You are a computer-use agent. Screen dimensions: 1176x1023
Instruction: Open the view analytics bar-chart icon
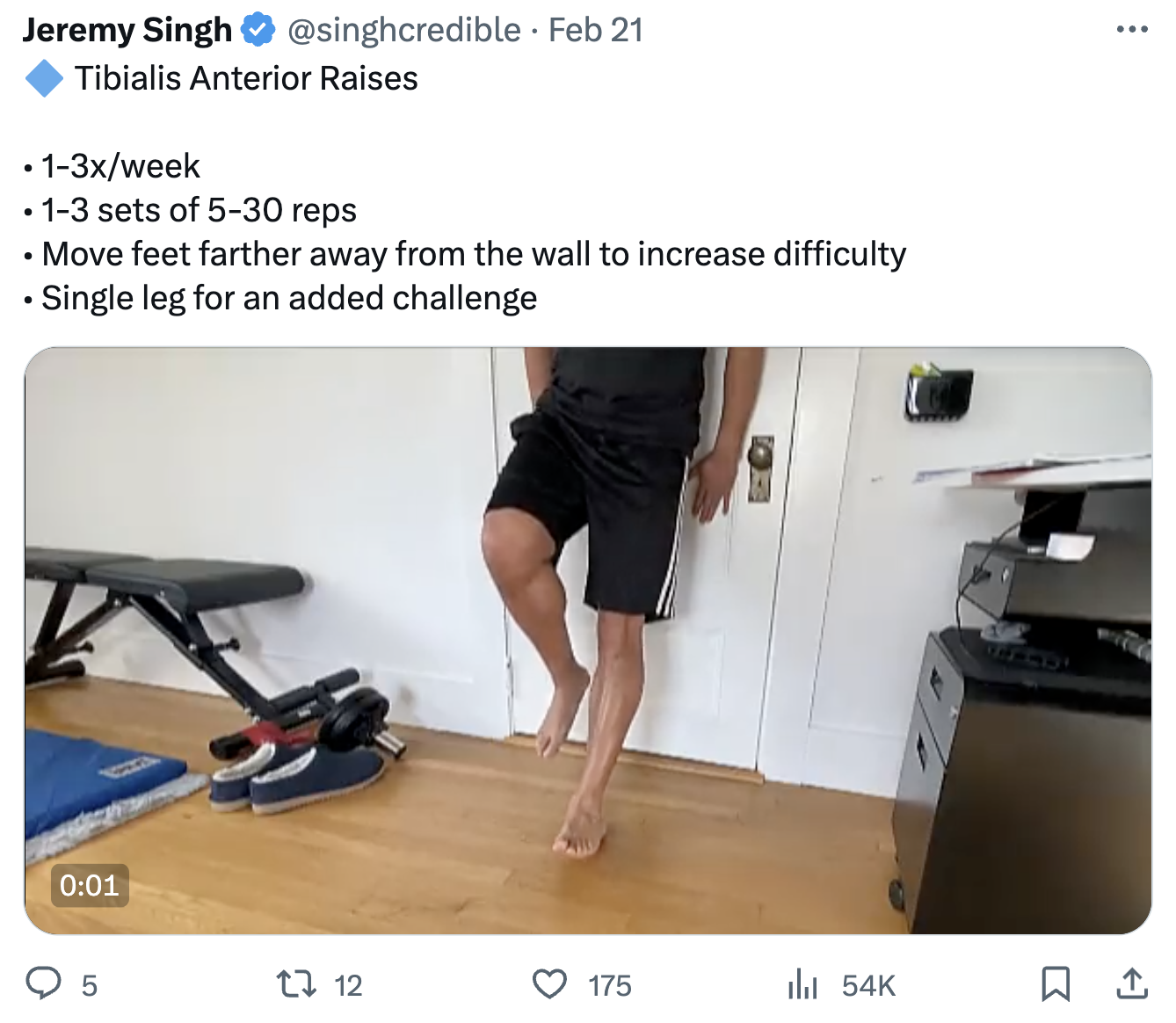pos(802,983)
